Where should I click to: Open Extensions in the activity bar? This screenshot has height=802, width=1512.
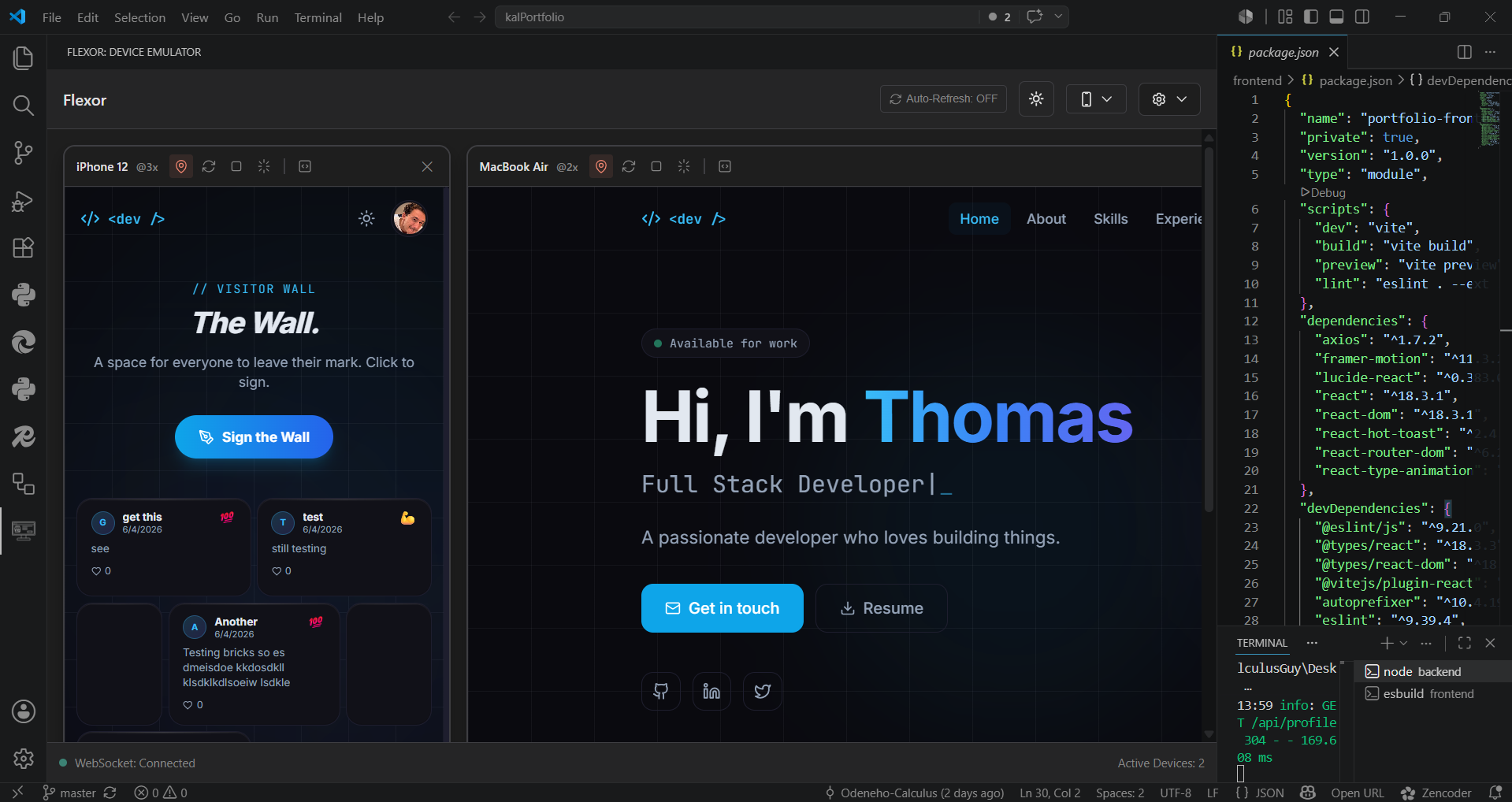(24, 248)
